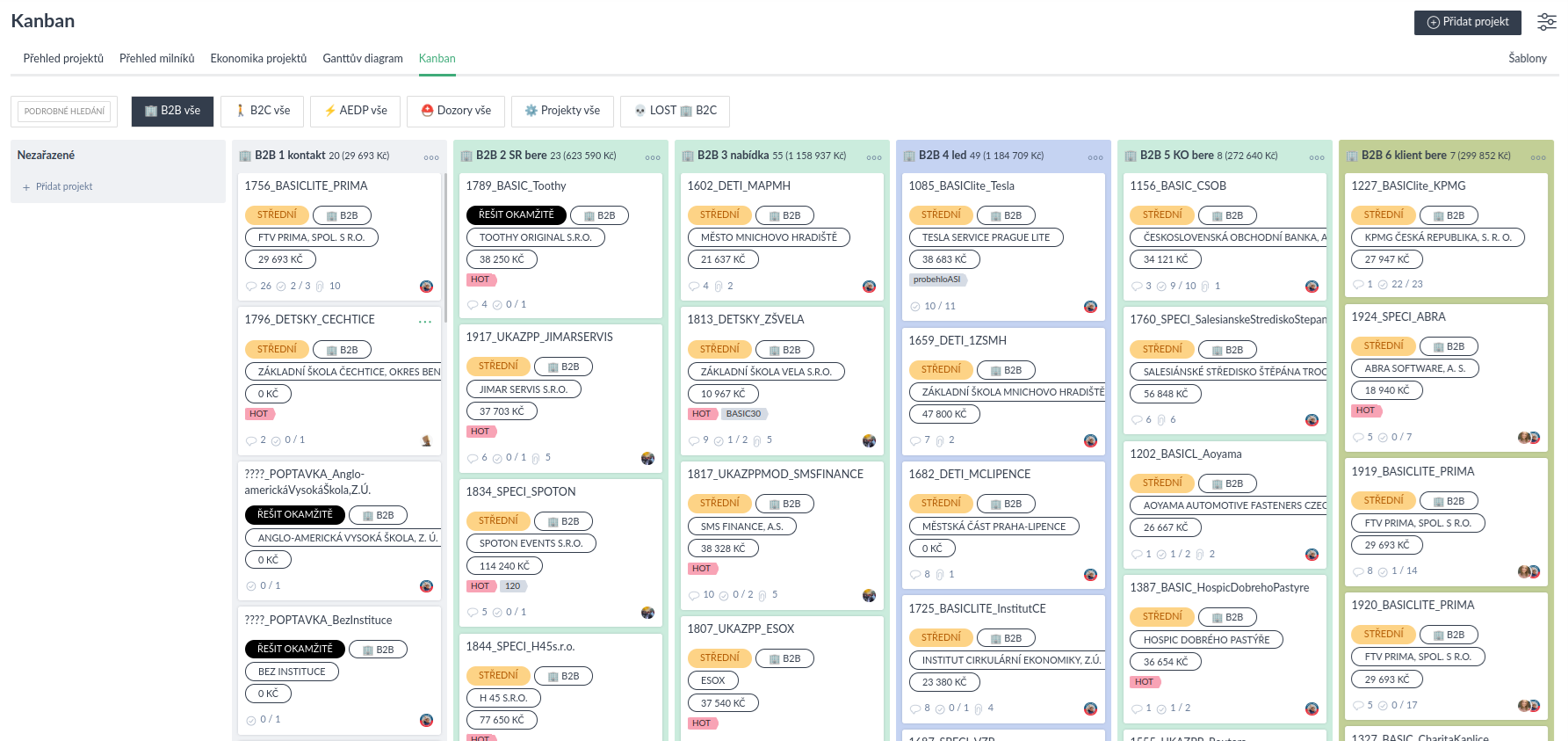Click the comments icon on 1789_BASIC_Toothy card
The image size is (1568, 741).
[x=472, y=305]
